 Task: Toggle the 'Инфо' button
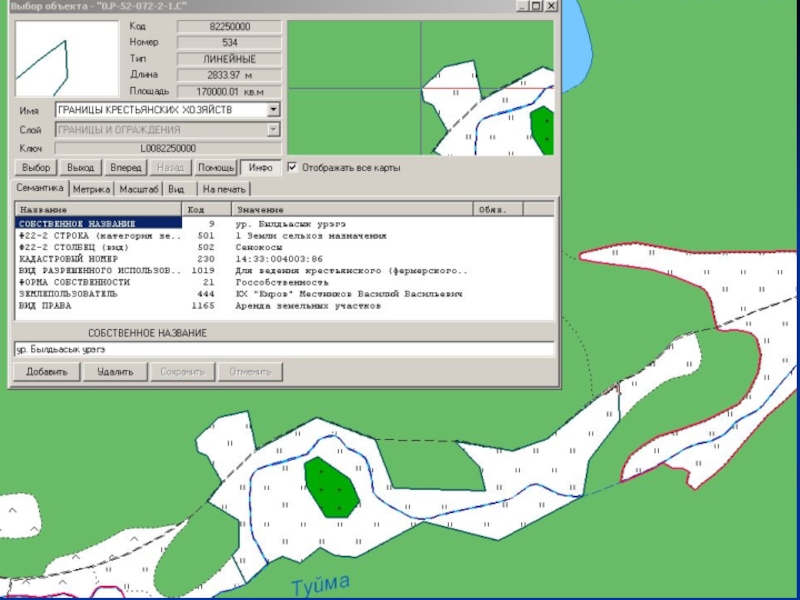(261, 167)
